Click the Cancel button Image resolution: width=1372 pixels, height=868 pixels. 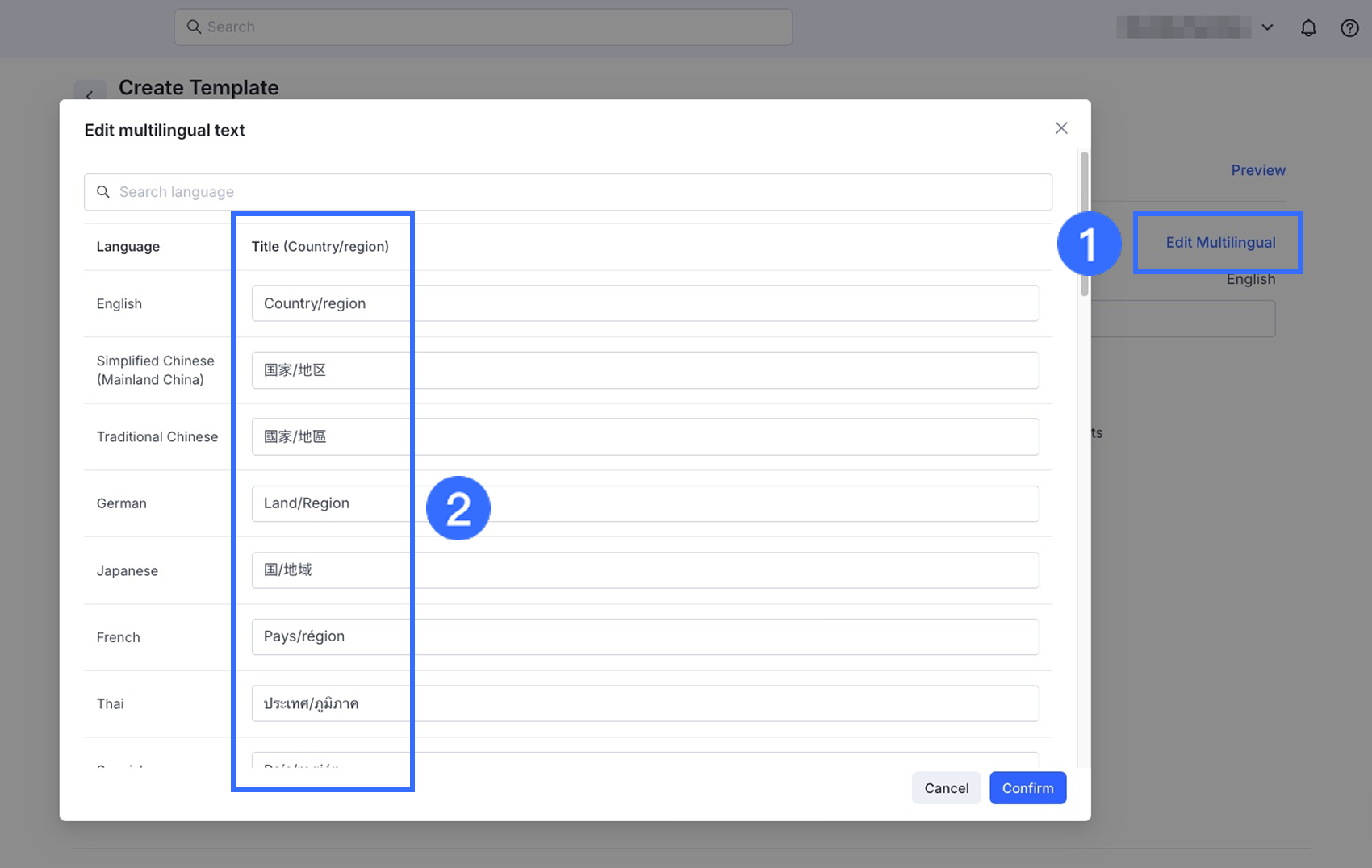tap(946, 788)
